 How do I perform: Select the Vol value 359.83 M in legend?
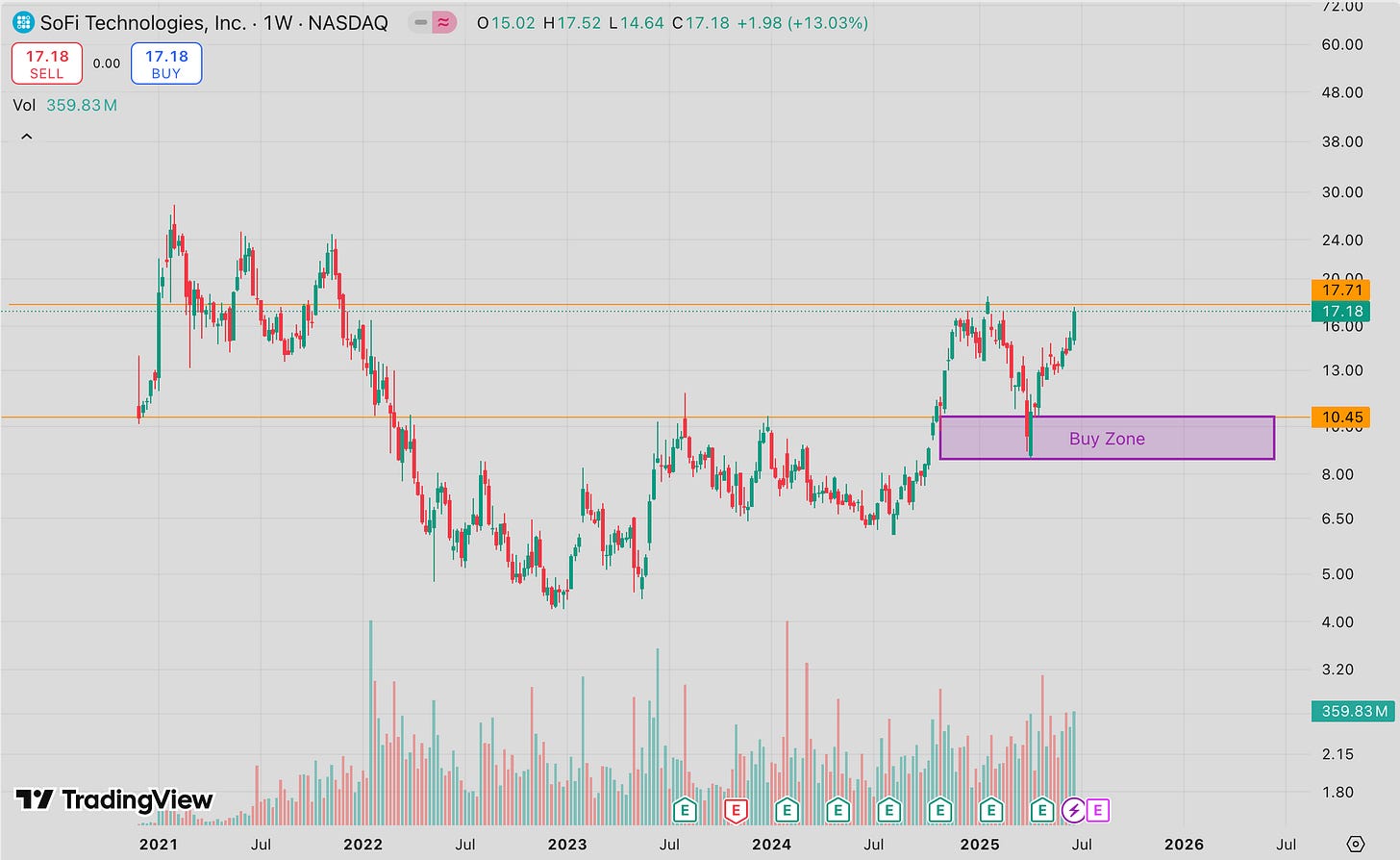82,105
